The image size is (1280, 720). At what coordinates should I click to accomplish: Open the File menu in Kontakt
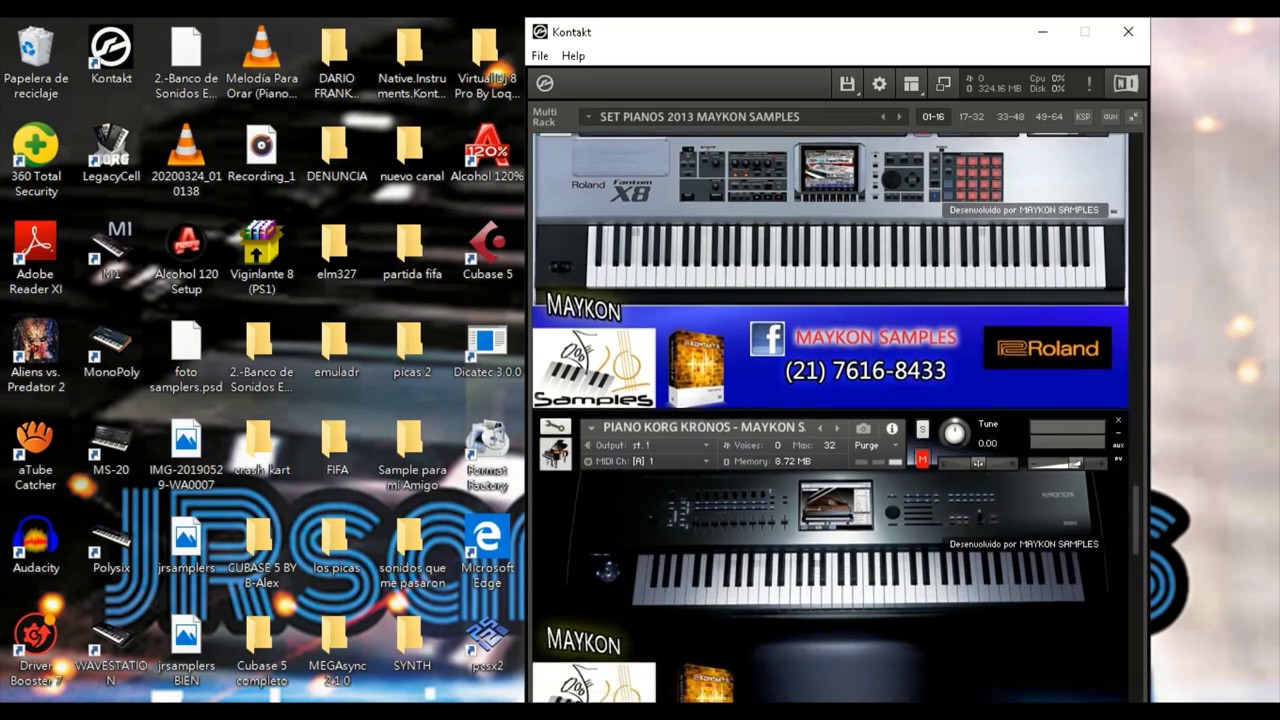pyautogui.click(x=540, y=56)
